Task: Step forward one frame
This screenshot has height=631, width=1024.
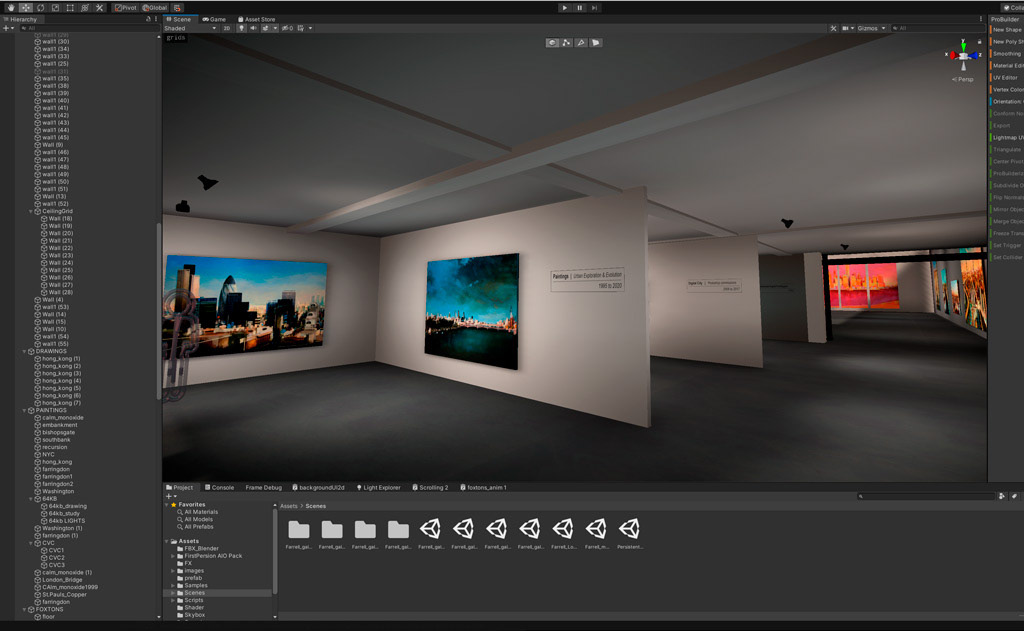Action: point(594,8)
